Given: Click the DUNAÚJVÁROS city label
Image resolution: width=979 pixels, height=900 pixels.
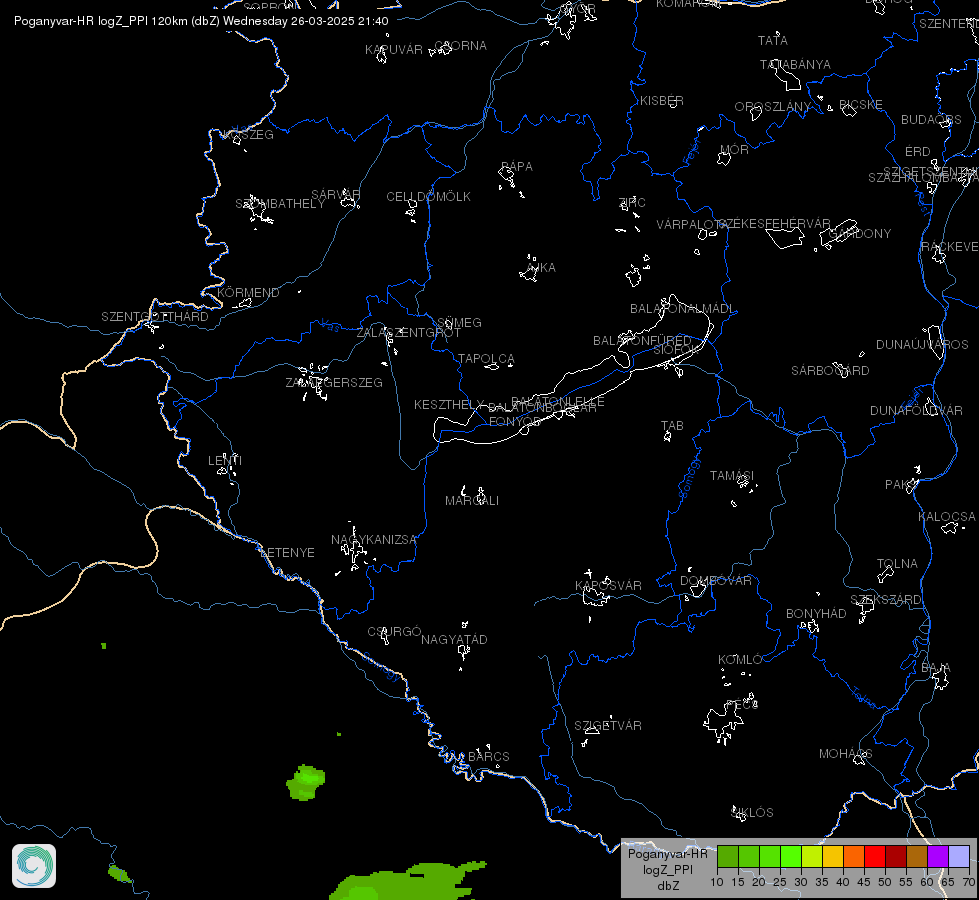Looking at the screenshot, I should click(922, 345).
